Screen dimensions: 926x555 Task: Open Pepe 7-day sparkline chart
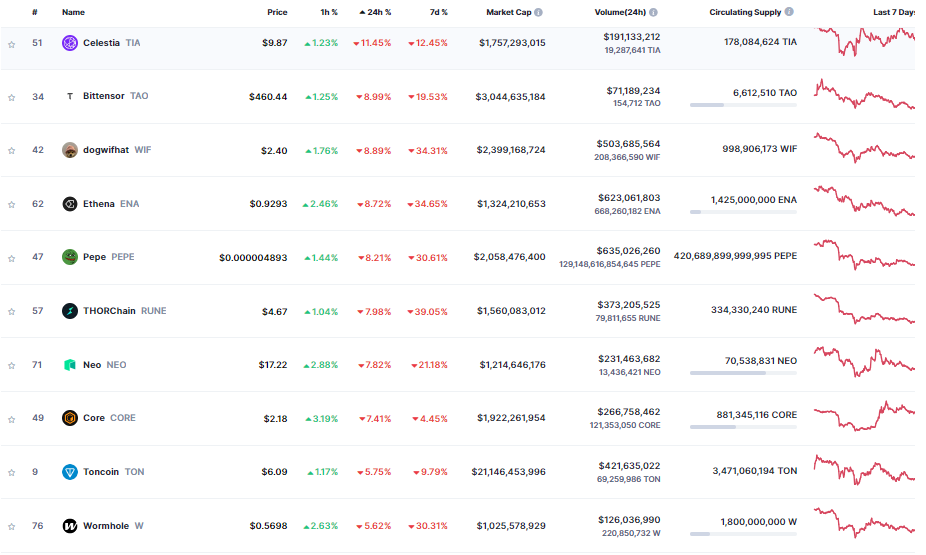coord(864,255)
